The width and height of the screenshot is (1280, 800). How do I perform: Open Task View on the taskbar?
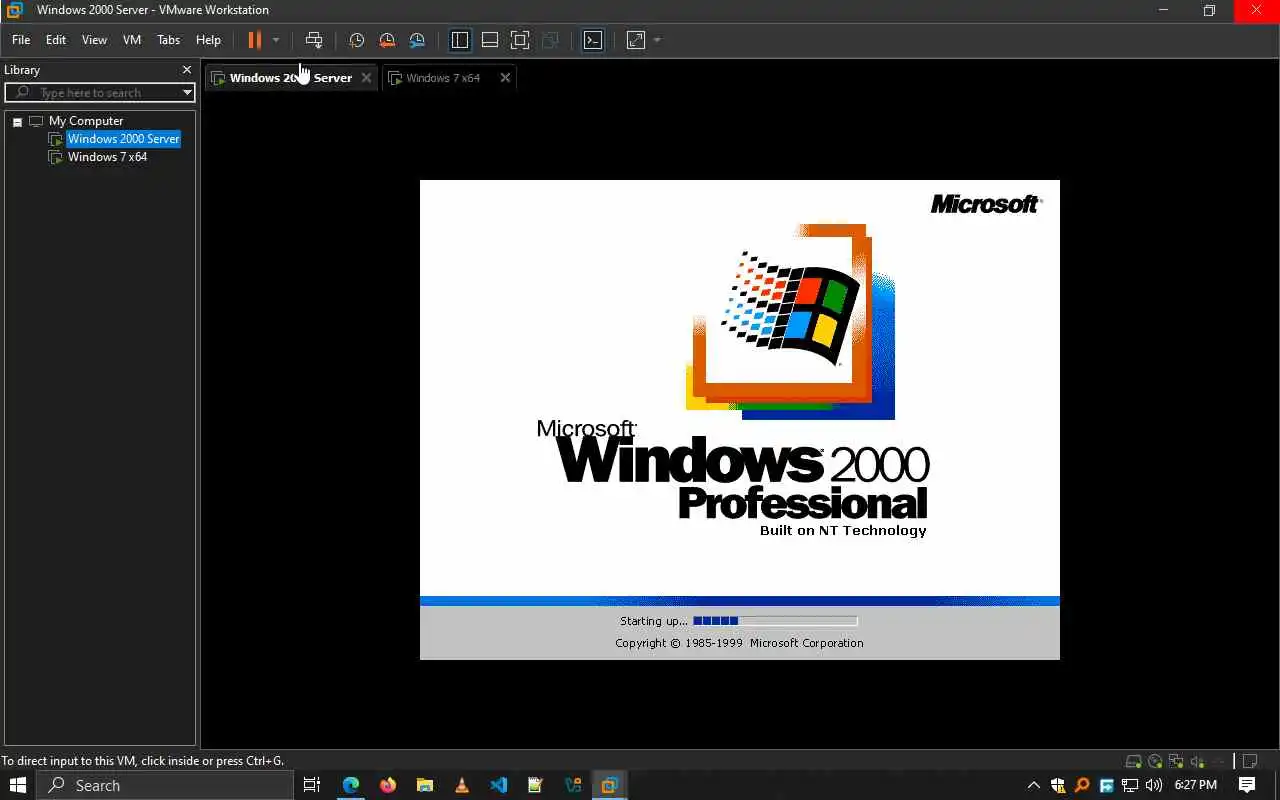[x=312, y=785]
